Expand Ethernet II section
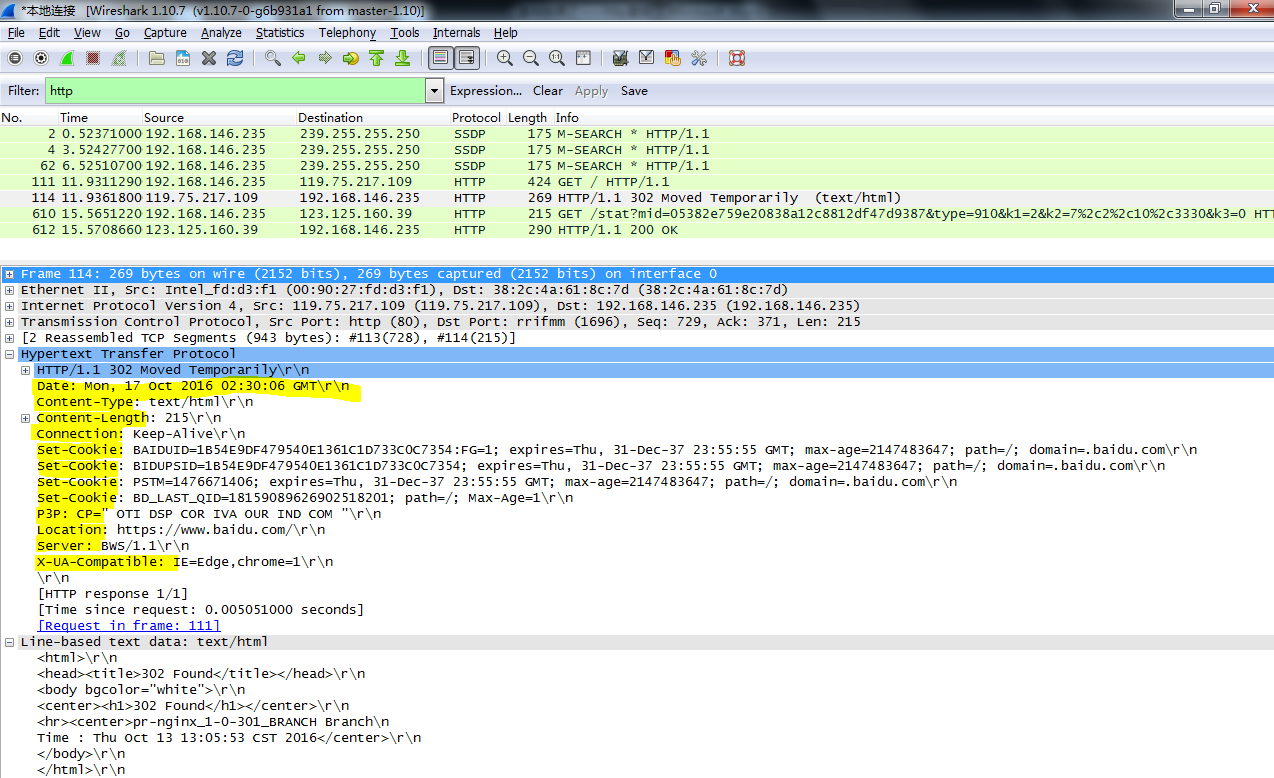Screen dimensions: 1274x778 (9, 290)
